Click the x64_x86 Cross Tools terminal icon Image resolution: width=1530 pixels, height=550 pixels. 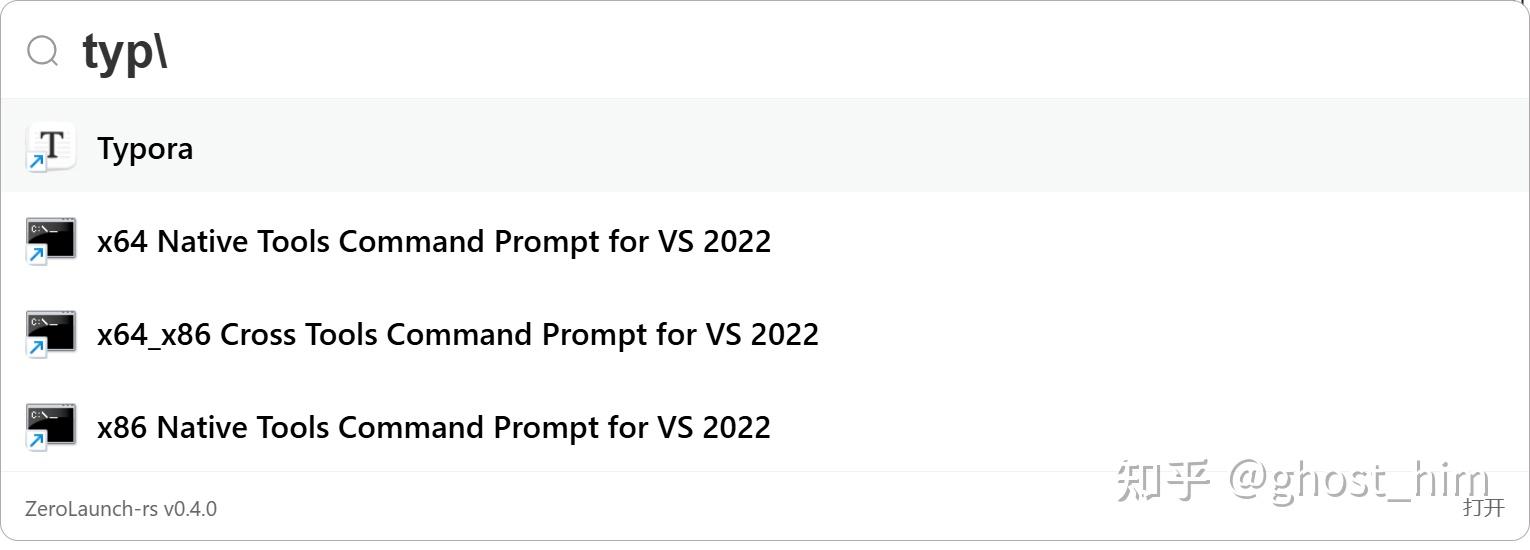(x=51, y=332)
